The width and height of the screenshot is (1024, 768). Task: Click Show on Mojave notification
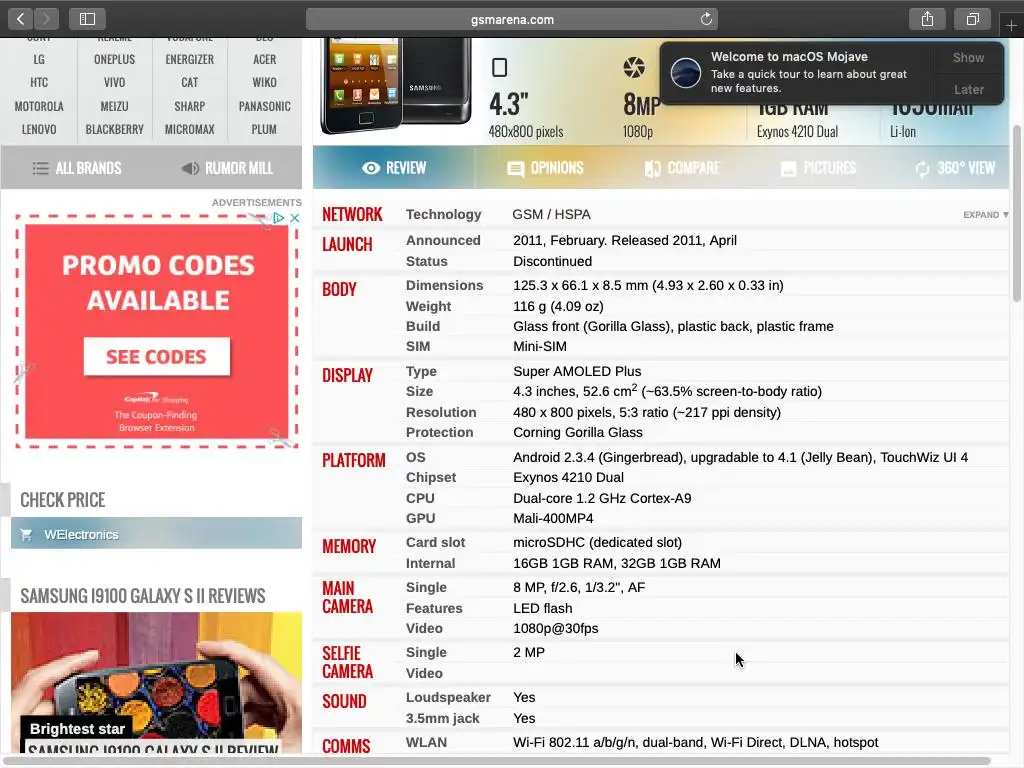tap(968, 57)
